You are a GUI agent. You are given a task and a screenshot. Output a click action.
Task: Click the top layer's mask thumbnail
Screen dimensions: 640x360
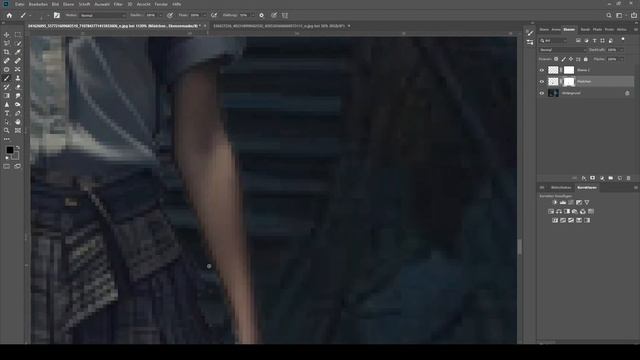click(569, 70)
